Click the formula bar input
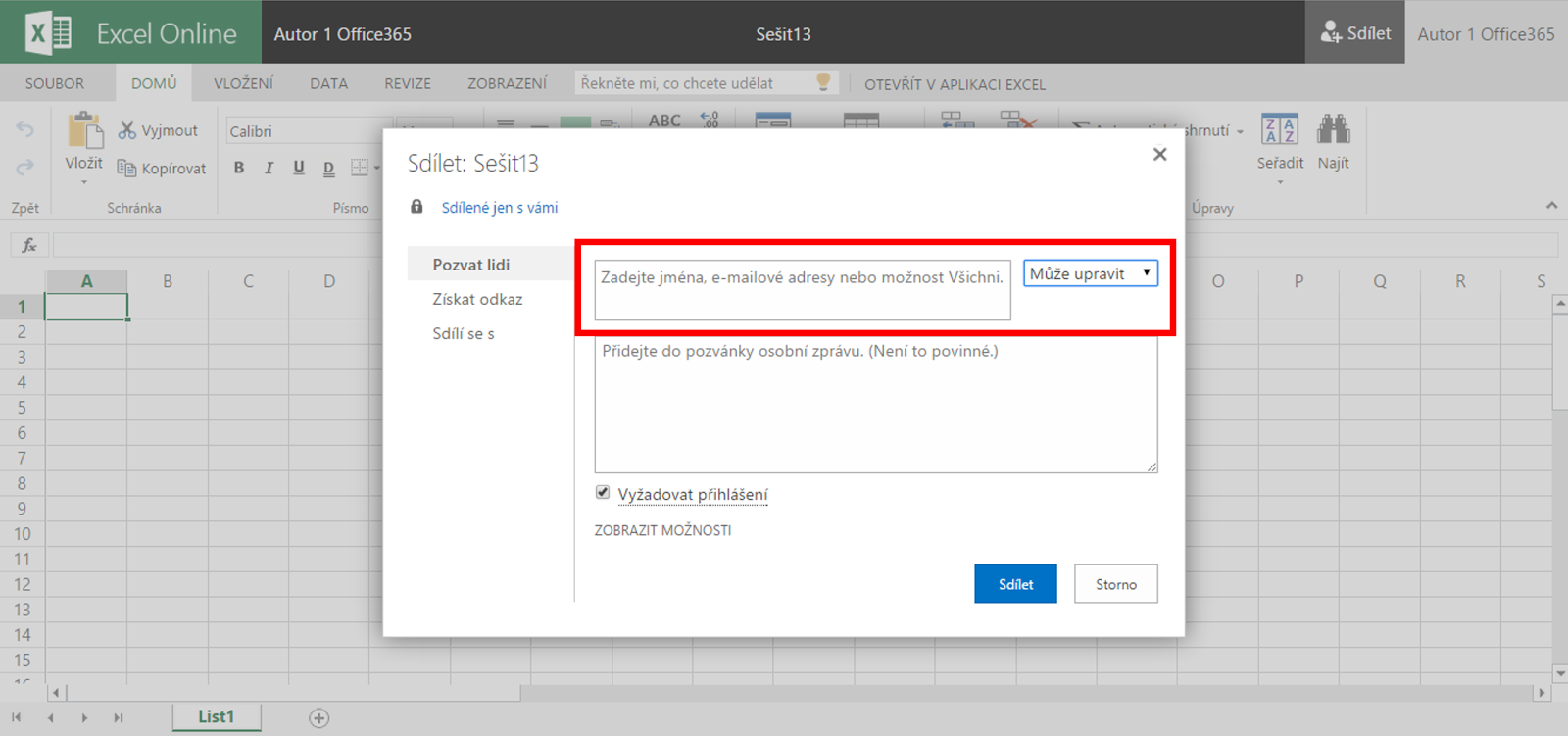1568x736 pixels. (x=804, y=245)
